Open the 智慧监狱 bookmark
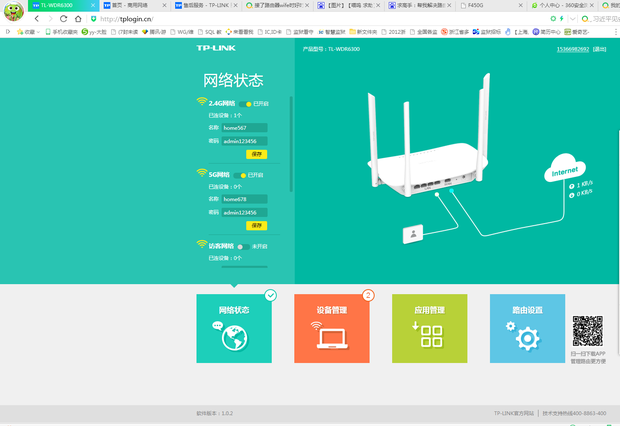This screenshot has width=620, height=426. tap(332, 32)
